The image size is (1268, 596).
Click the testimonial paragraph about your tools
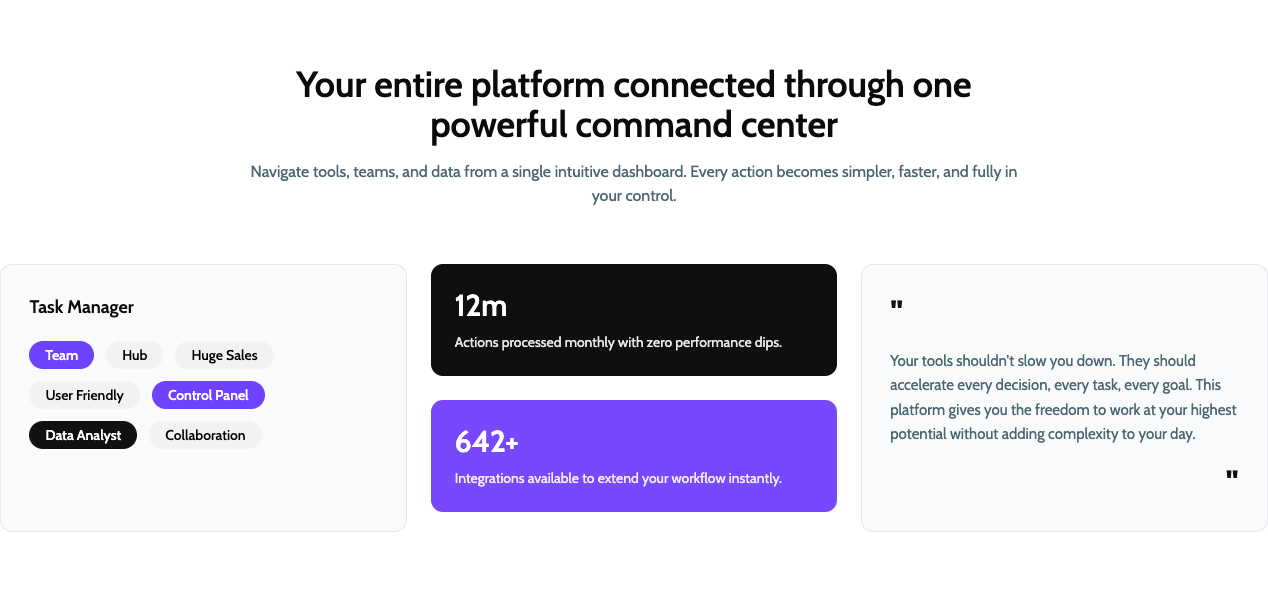[x=1063, y=397]
